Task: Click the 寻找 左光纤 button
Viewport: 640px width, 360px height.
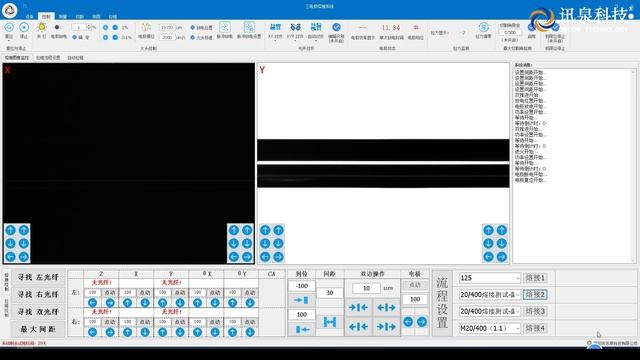Action: click(x=38, y=277)
